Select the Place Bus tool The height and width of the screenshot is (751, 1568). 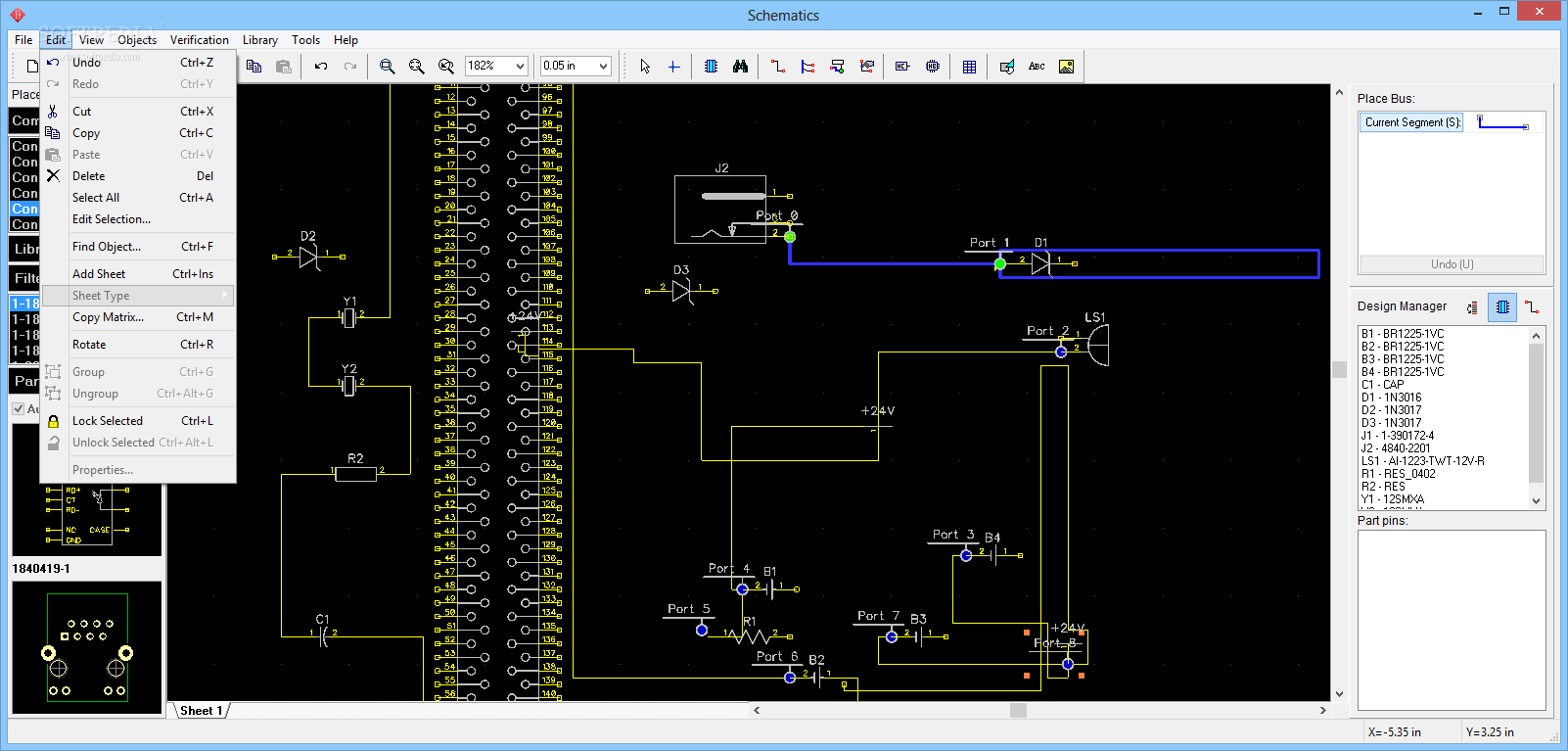(x=807, y=67)
